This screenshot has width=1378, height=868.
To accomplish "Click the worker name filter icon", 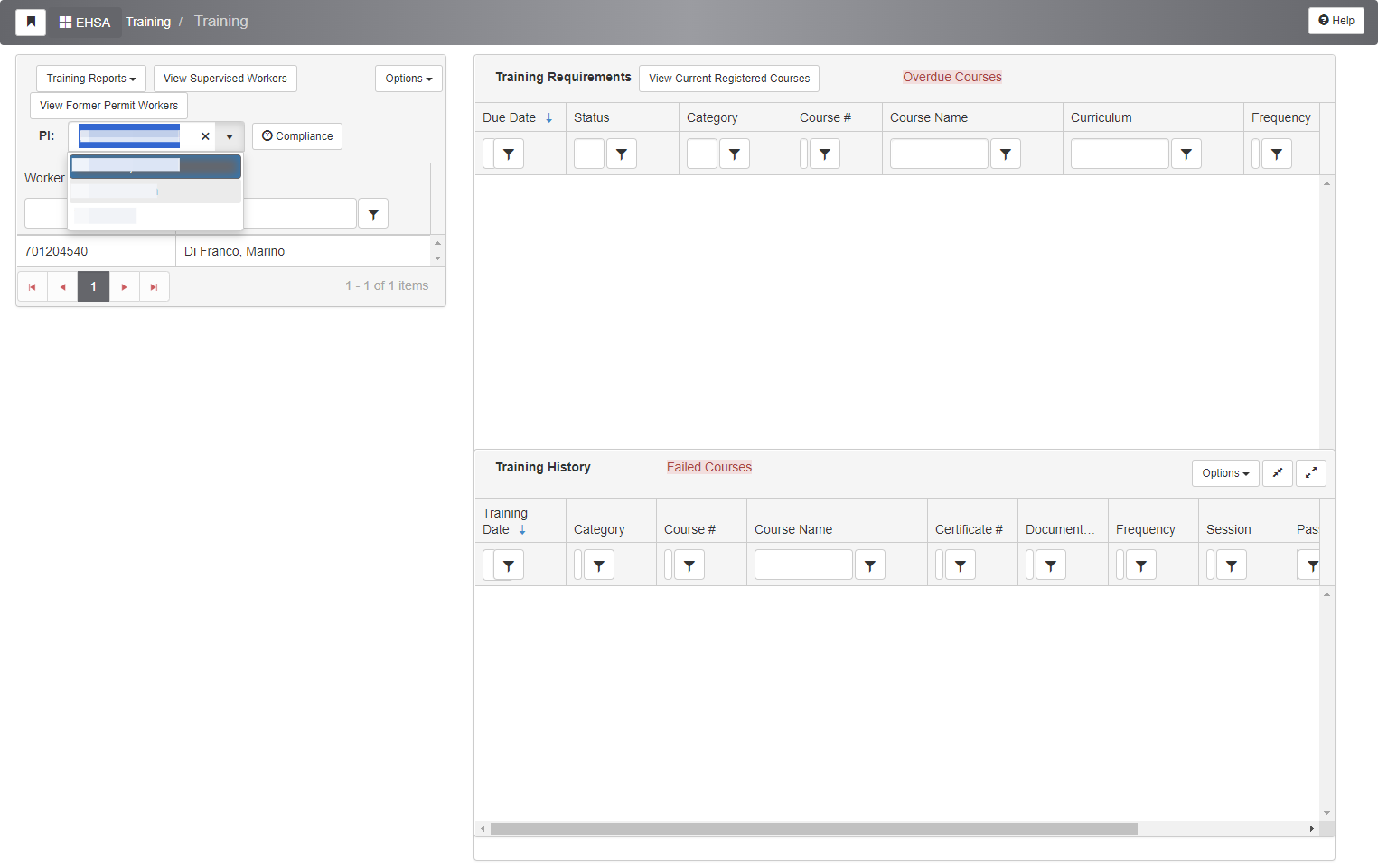I will pyautogui.click(x=373, y=214).
